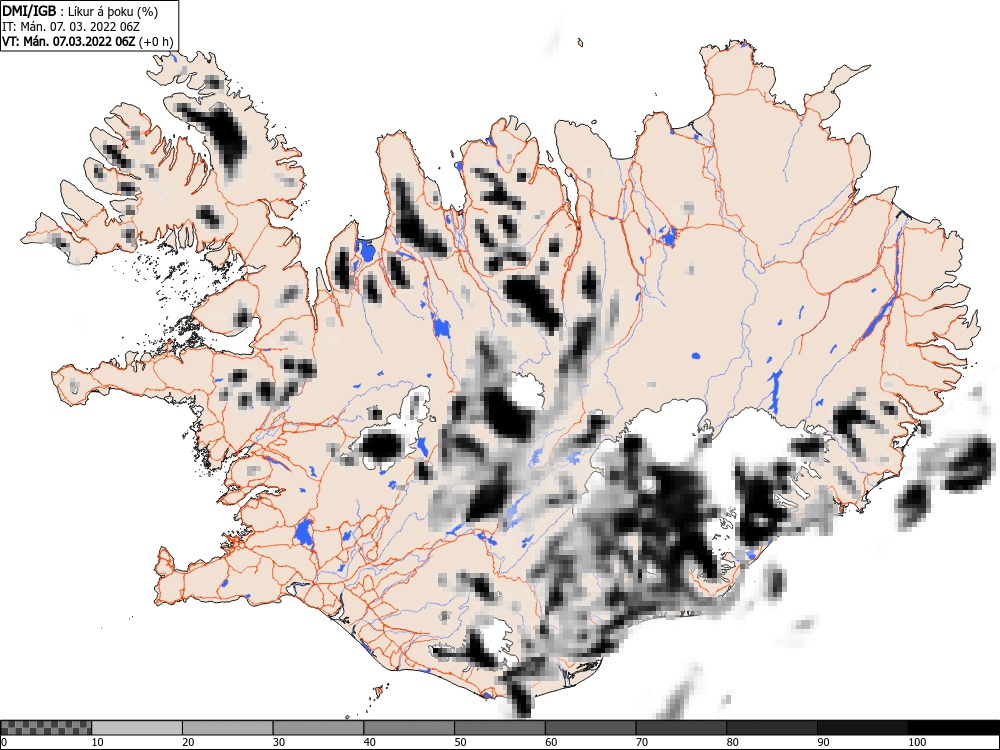Select the 60–70 percent legend swatch

(591, 728)
